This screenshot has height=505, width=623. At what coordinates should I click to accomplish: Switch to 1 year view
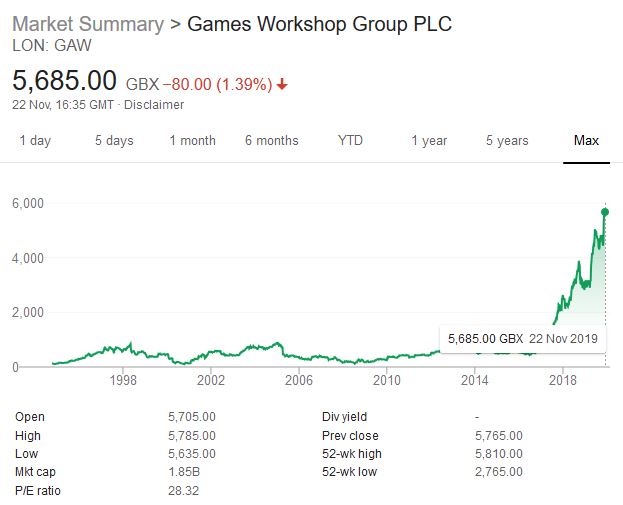point(429,141)
